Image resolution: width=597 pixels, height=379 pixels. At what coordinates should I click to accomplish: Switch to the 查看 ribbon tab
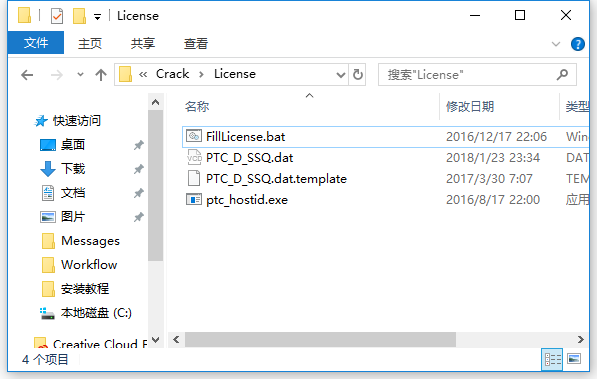pos(196,43)
